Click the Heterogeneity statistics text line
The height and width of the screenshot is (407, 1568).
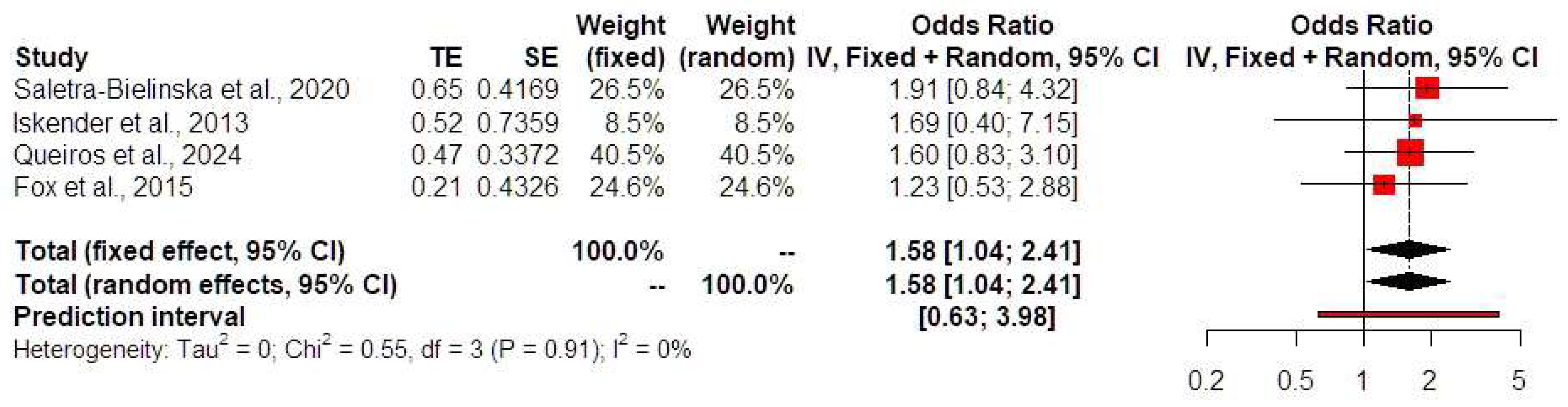pos(352,350)
